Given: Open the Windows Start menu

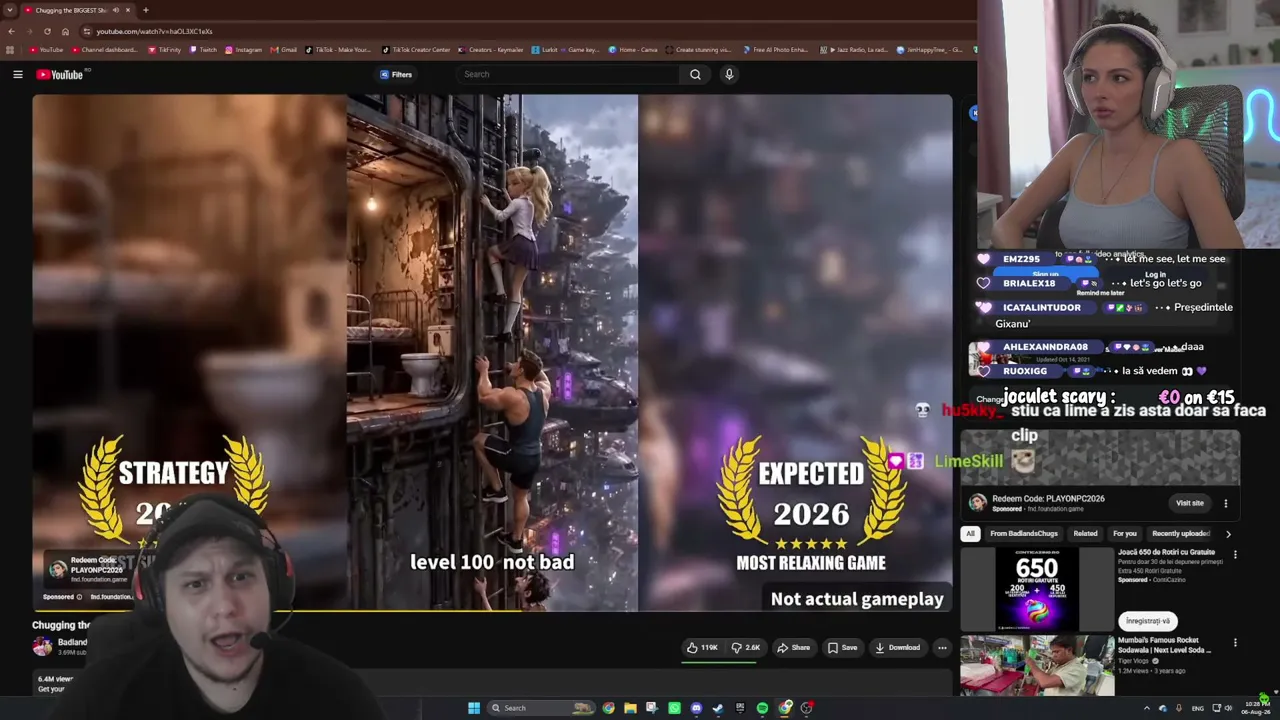Looking at the screenshot, I should click(474, 708).
